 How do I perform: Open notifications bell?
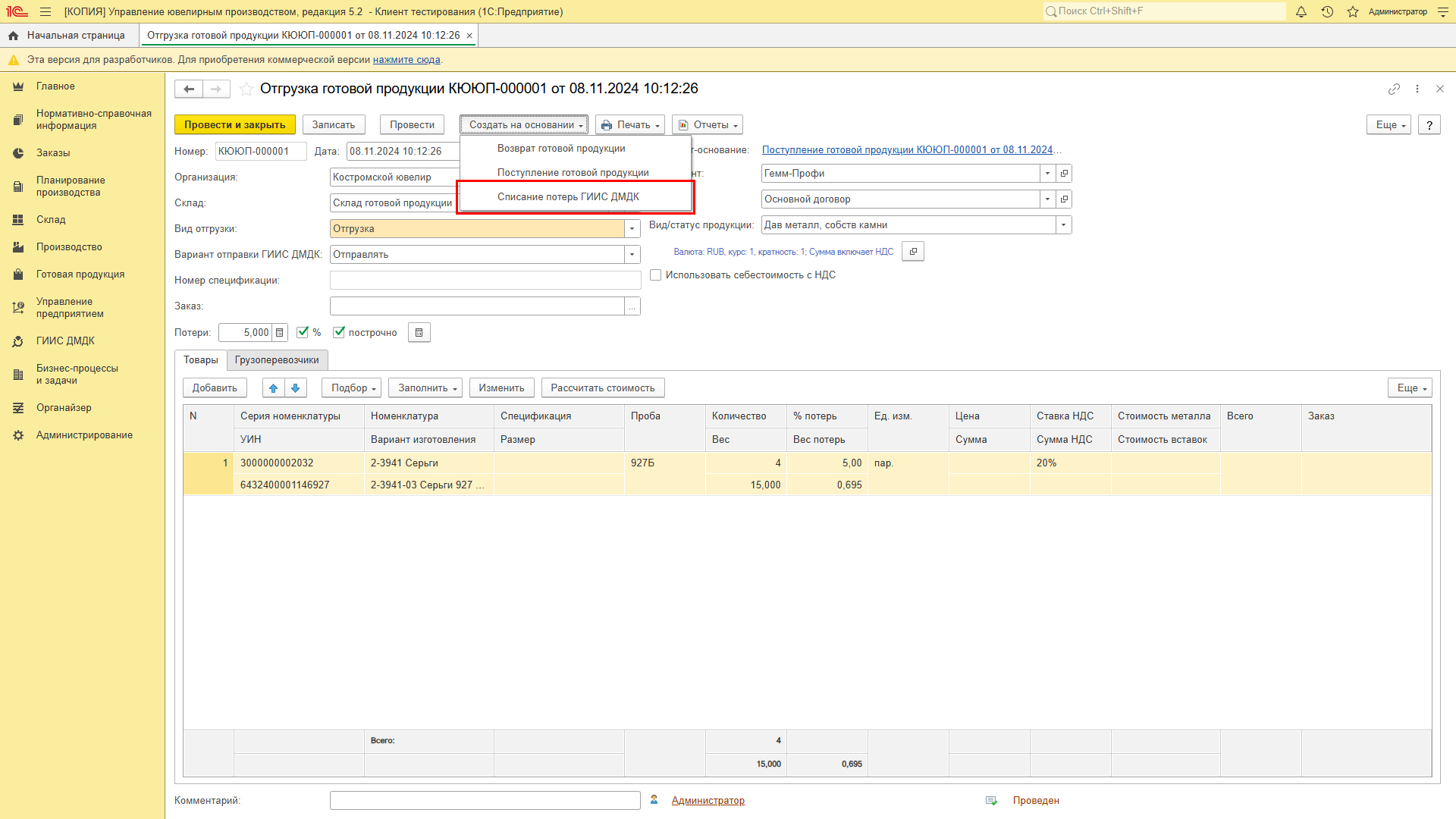coord(1301,11)
